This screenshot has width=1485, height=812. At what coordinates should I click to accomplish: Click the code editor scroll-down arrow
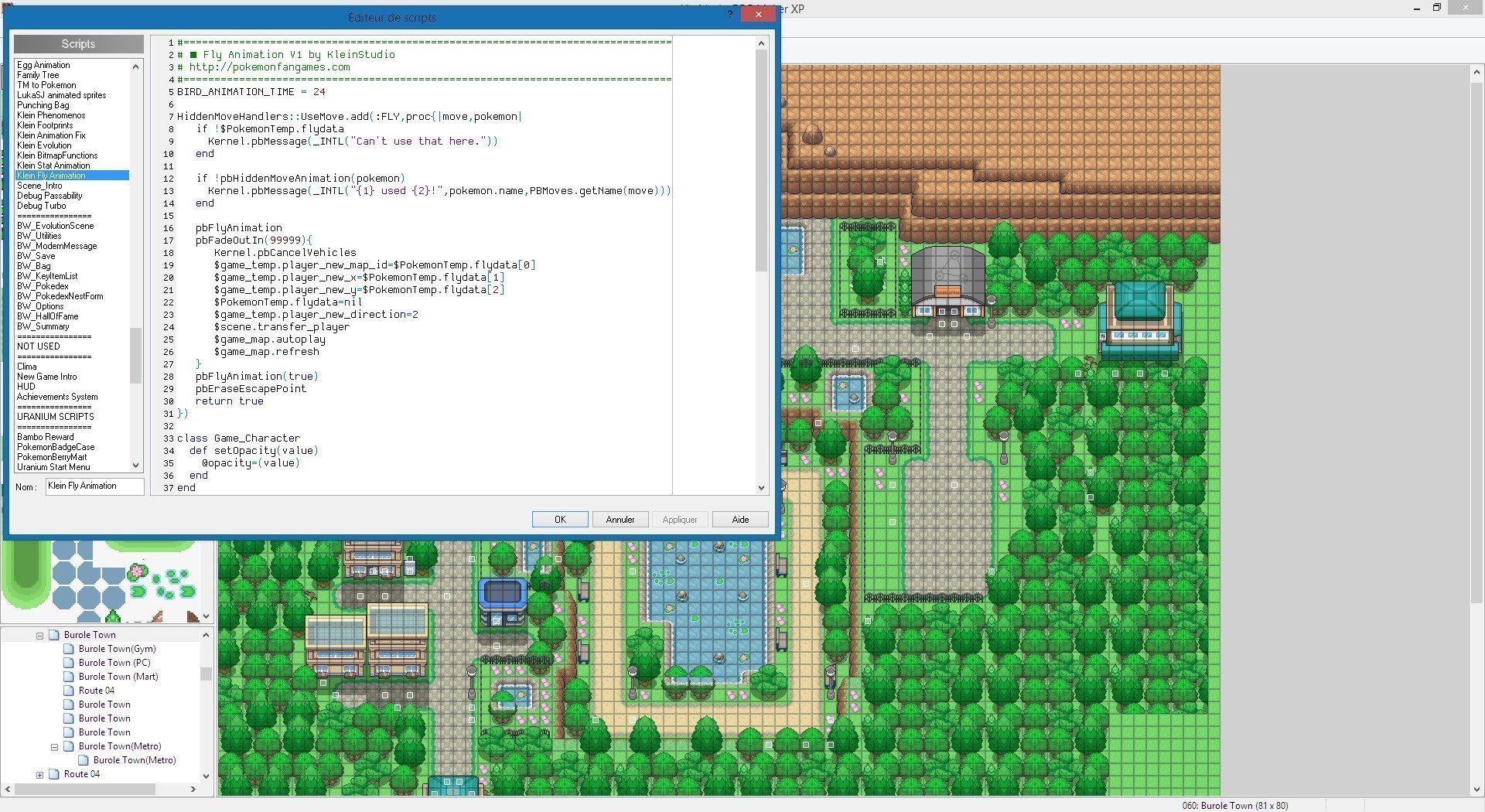(761, 487)
